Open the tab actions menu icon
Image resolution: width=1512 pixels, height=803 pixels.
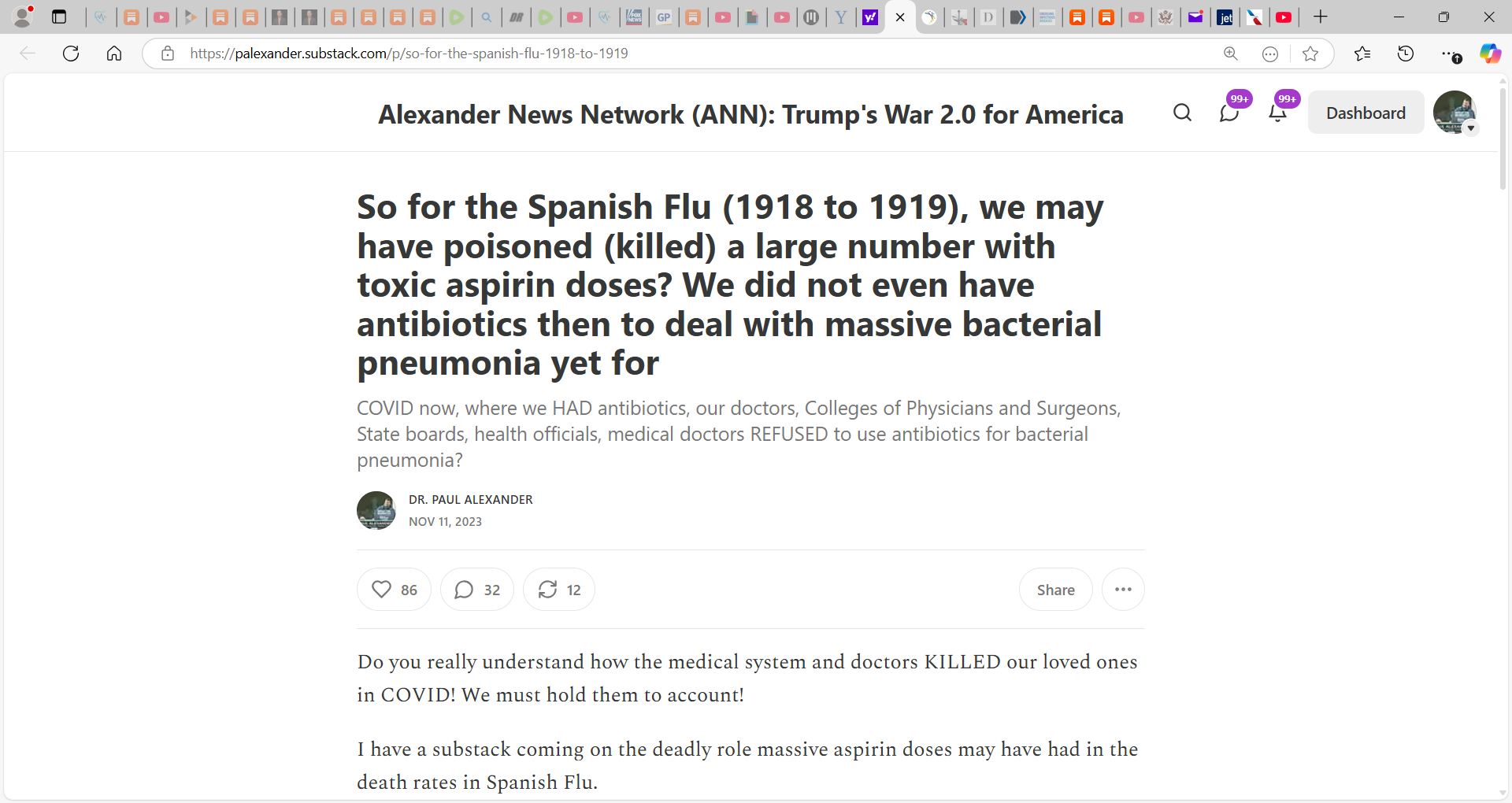tap(59, 17)
